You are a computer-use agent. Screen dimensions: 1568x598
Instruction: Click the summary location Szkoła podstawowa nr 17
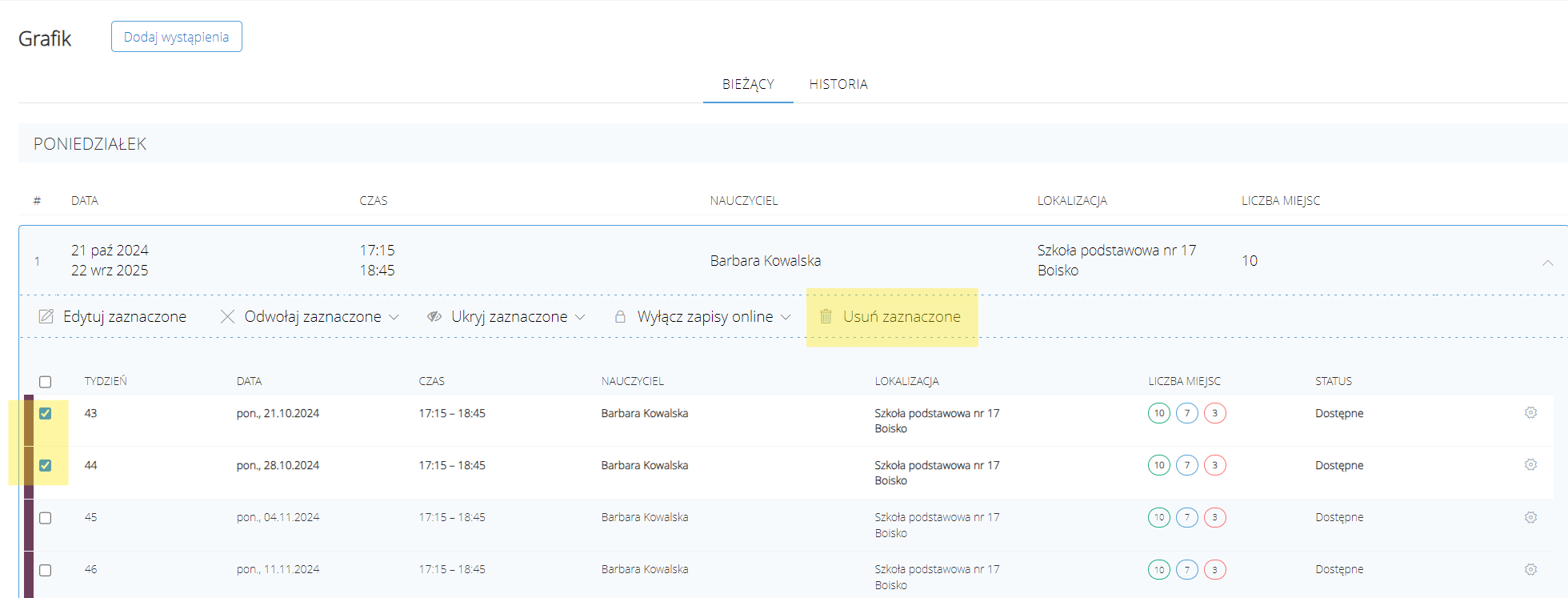coord(1117,251)
